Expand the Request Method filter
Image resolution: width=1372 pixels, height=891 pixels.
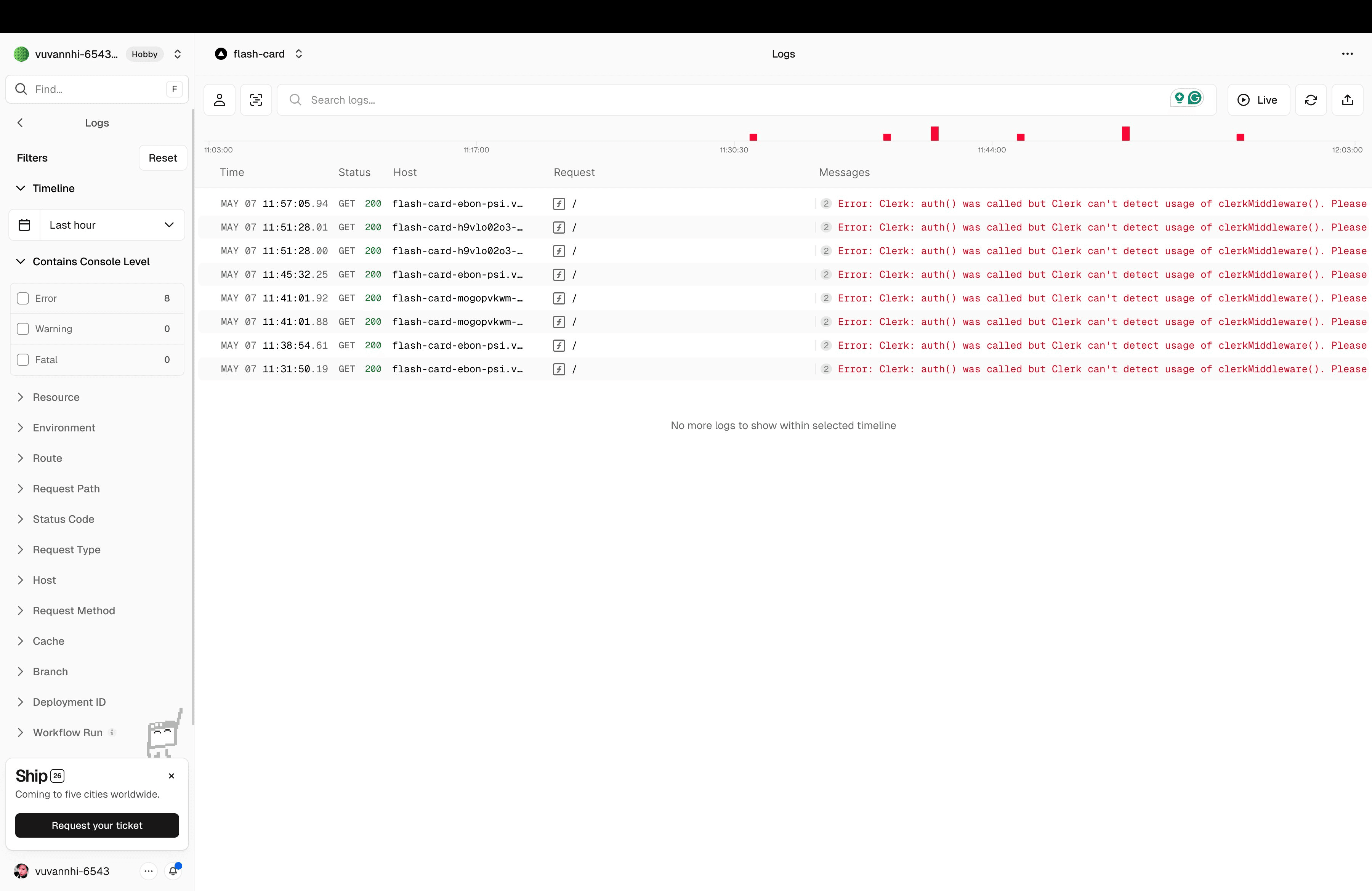[66, 611]
